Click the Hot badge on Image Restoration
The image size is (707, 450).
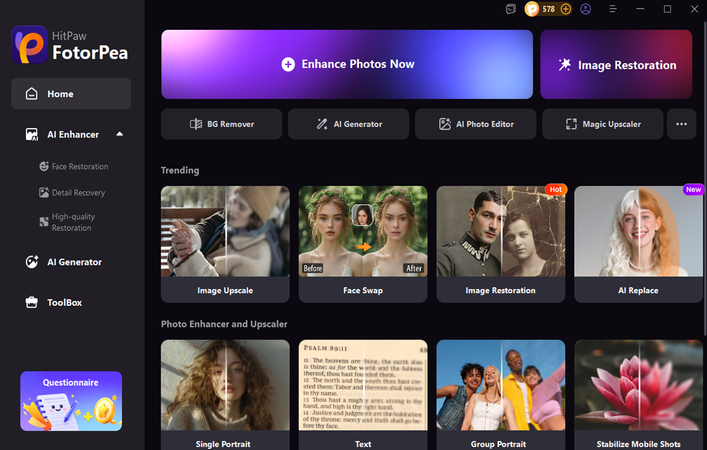[556, 189]
